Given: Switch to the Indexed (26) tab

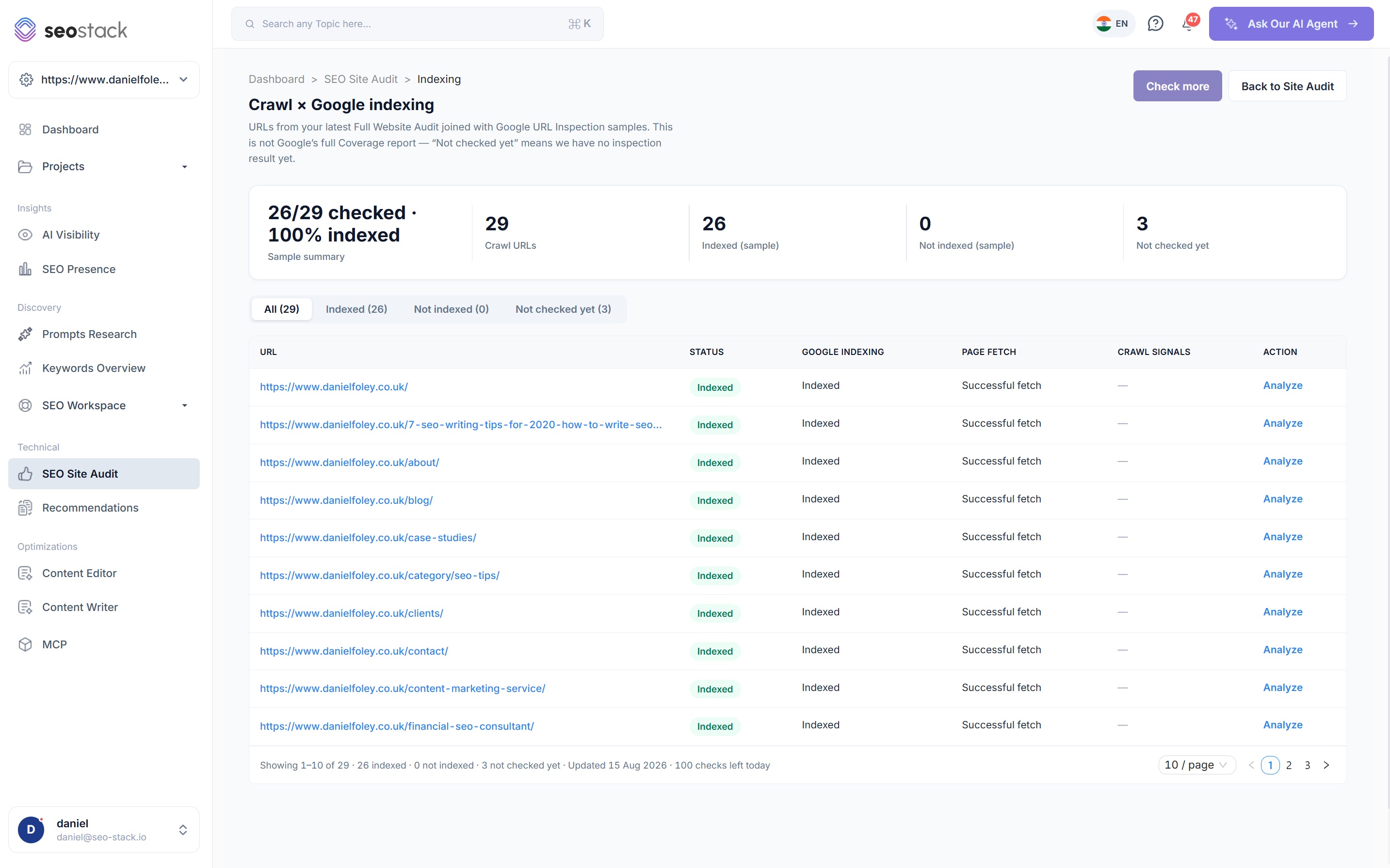Looking at the screenshot, I should click(356, 309).
